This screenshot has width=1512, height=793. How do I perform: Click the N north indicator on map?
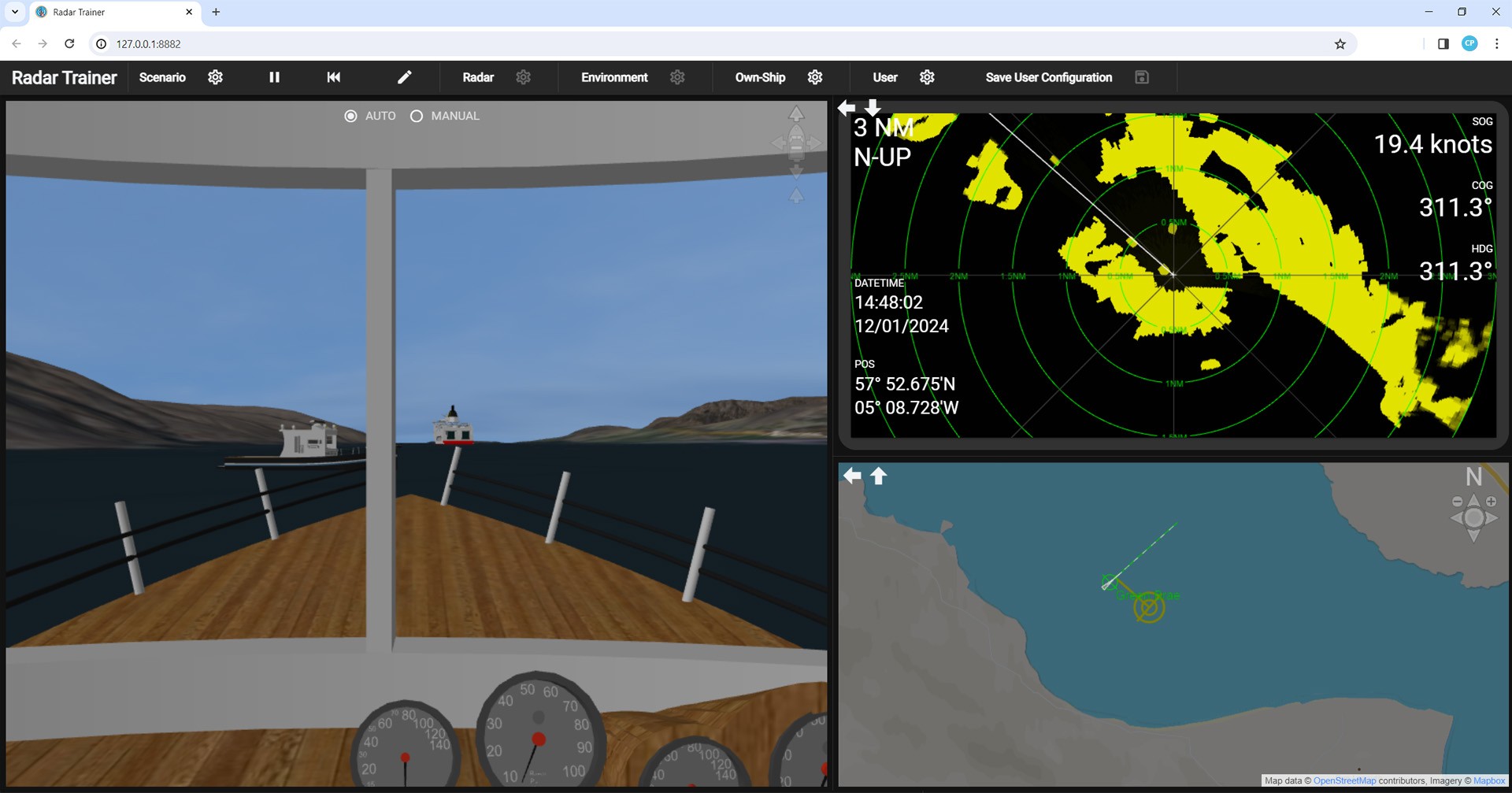(x=1474, y=476)
